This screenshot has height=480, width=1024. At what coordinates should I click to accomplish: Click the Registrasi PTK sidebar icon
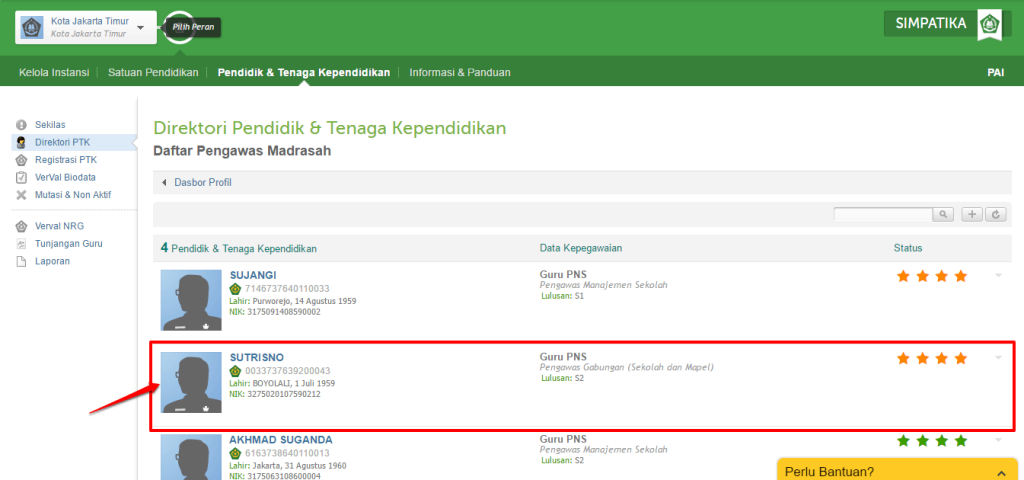[21, 160]
